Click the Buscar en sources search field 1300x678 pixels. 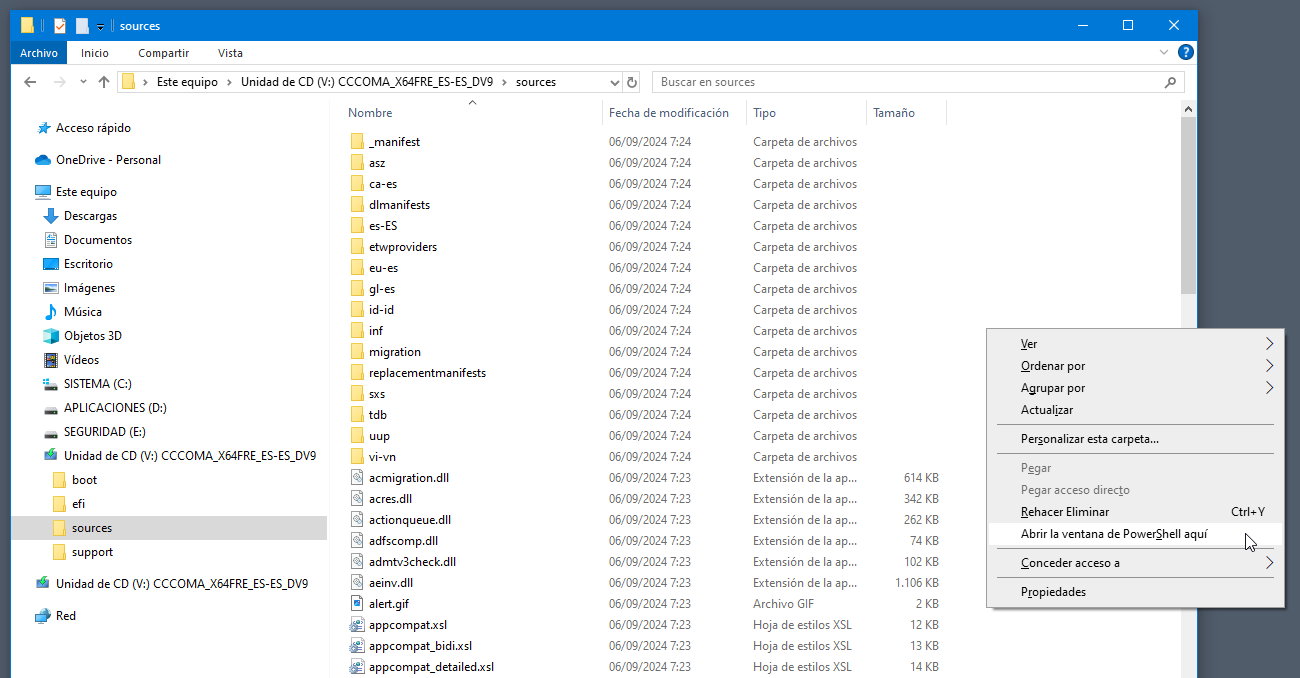click(905, 82)
